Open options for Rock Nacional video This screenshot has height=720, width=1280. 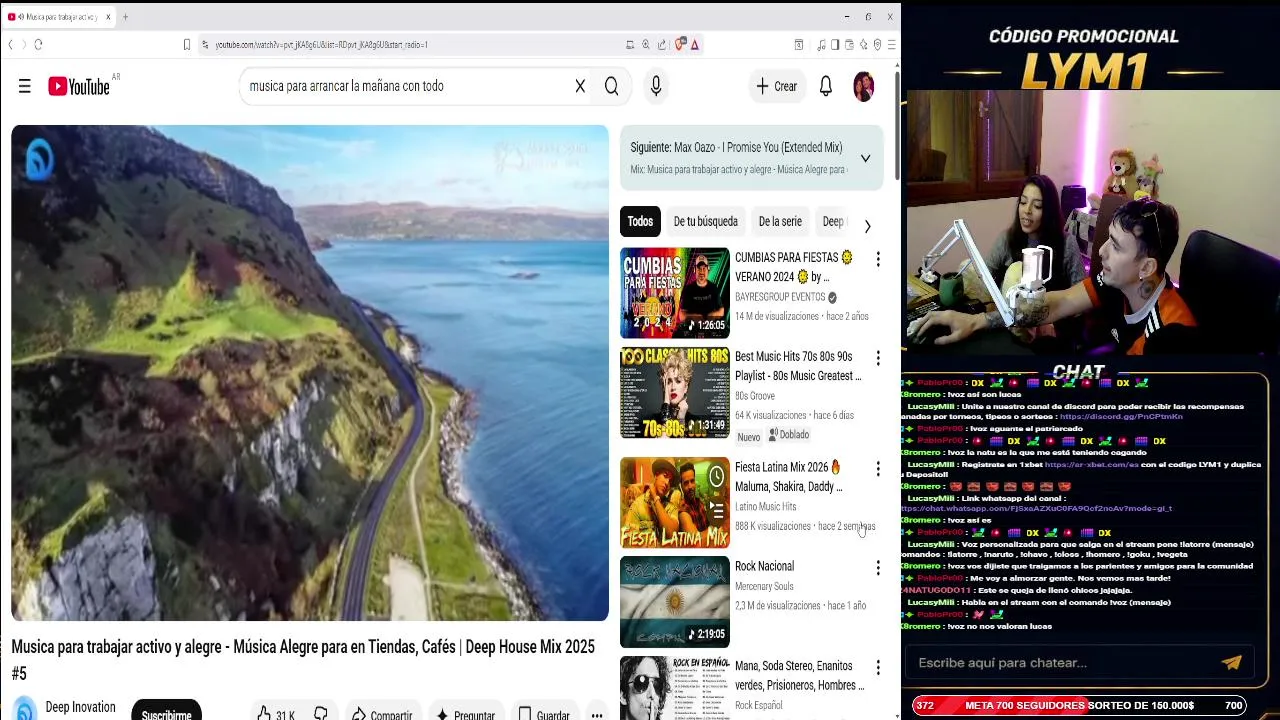878,567
